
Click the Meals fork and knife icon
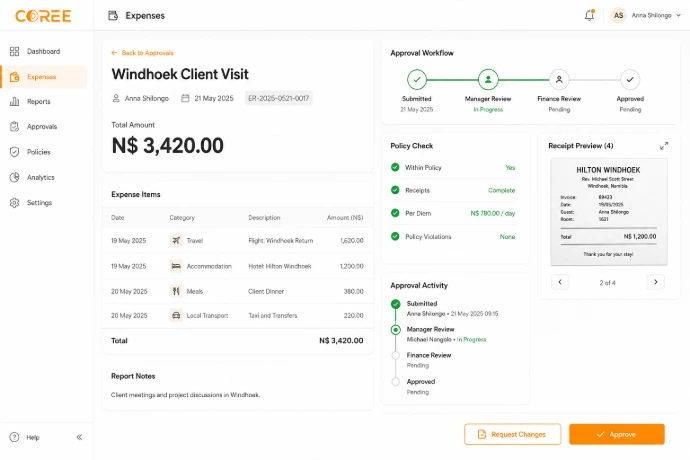(176, 291)
